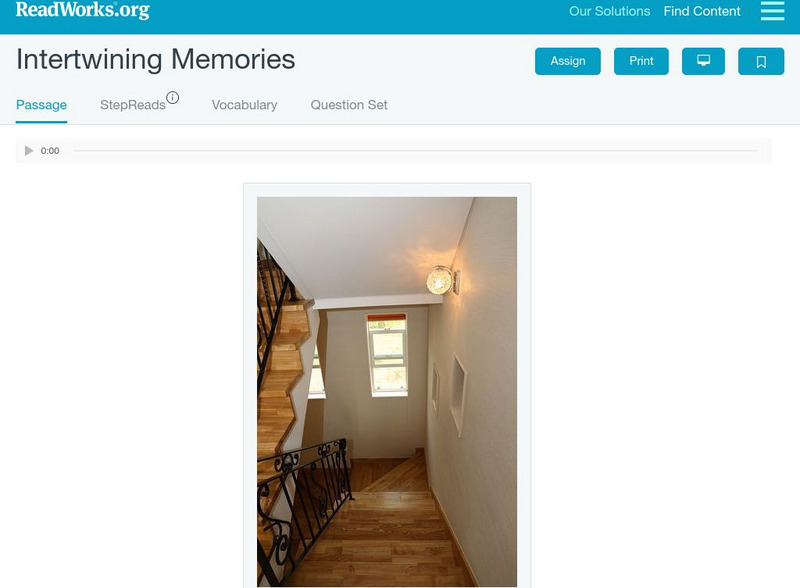This screenshot has height=588, width=800.
Task: Click the bookmark icon button
Action: (x=761, y=61)
